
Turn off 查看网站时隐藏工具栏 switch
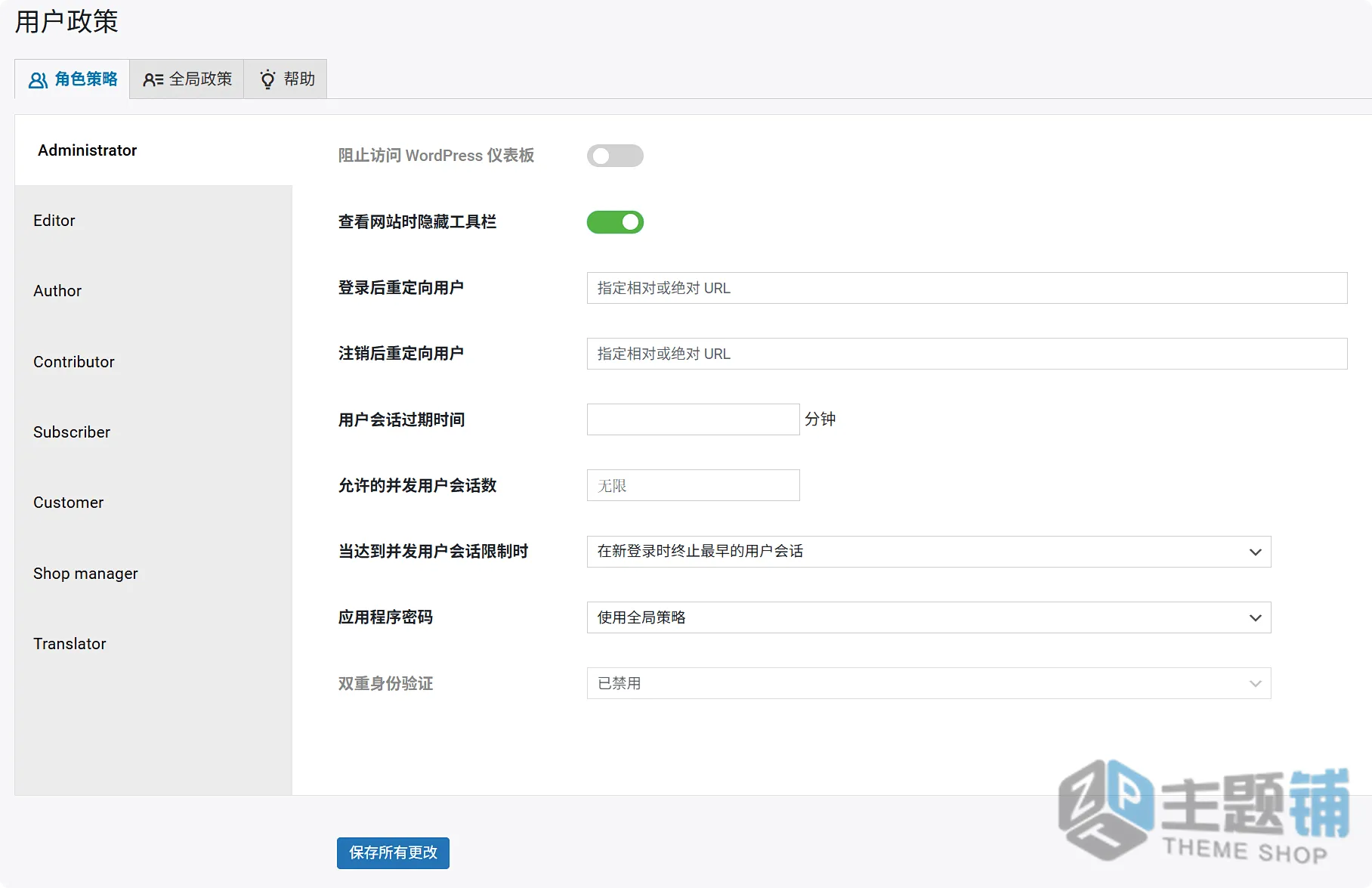(x=615, y=222)
